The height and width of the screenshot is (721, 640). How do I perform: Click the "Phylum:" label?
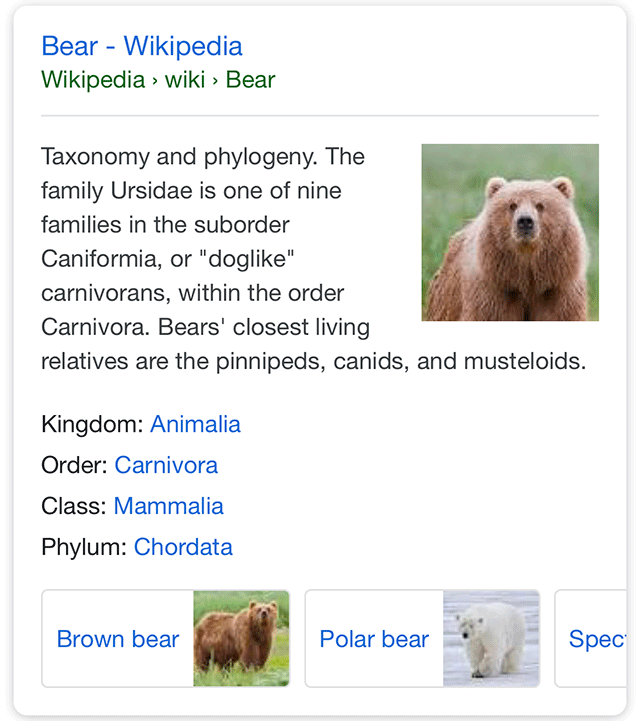84,547
